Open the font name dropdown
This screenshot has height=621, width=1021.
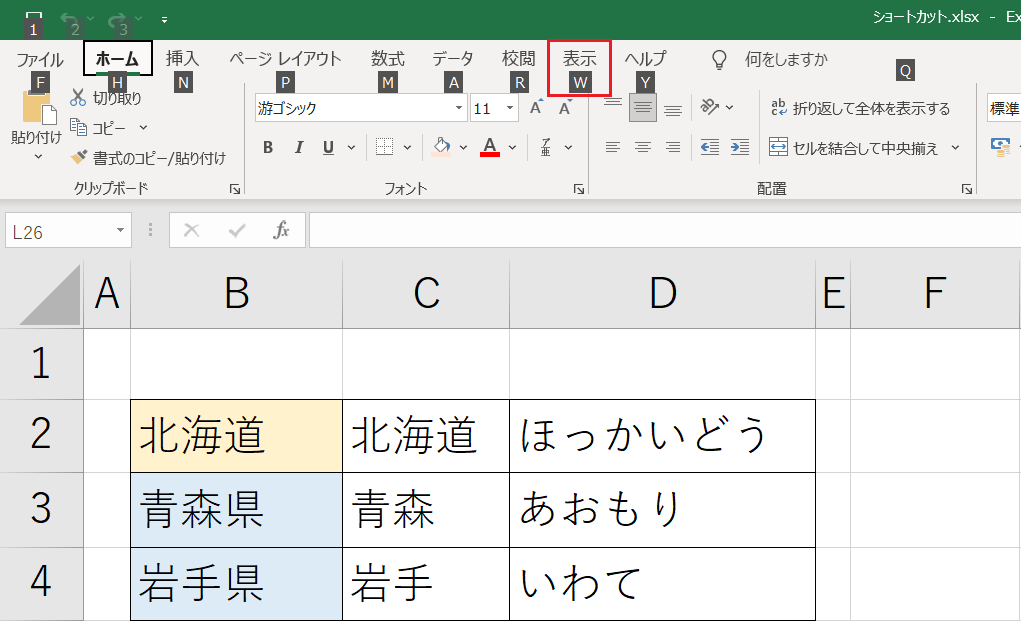tap(458, 108)
